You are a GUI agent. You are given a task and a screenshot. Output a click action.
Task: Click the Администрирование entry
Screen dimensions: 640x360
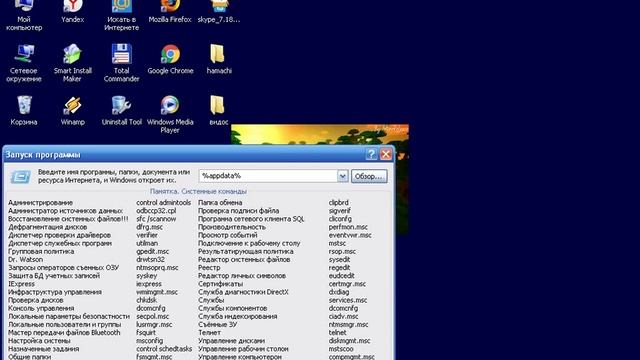coord(40,203)
